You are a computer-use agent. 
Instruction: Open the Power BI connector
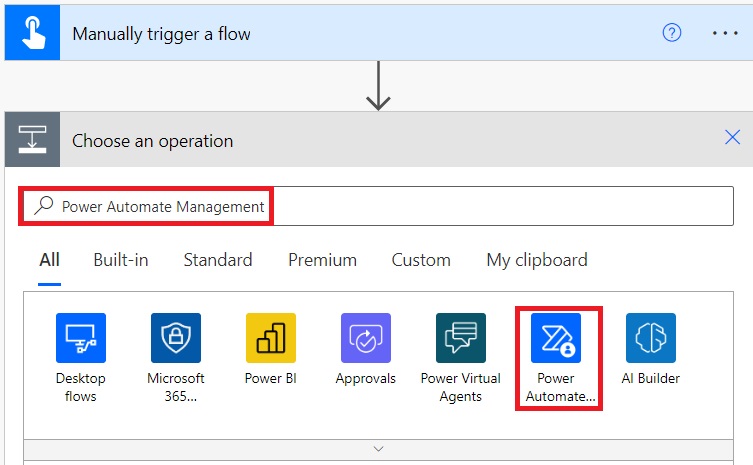(271, 338)
